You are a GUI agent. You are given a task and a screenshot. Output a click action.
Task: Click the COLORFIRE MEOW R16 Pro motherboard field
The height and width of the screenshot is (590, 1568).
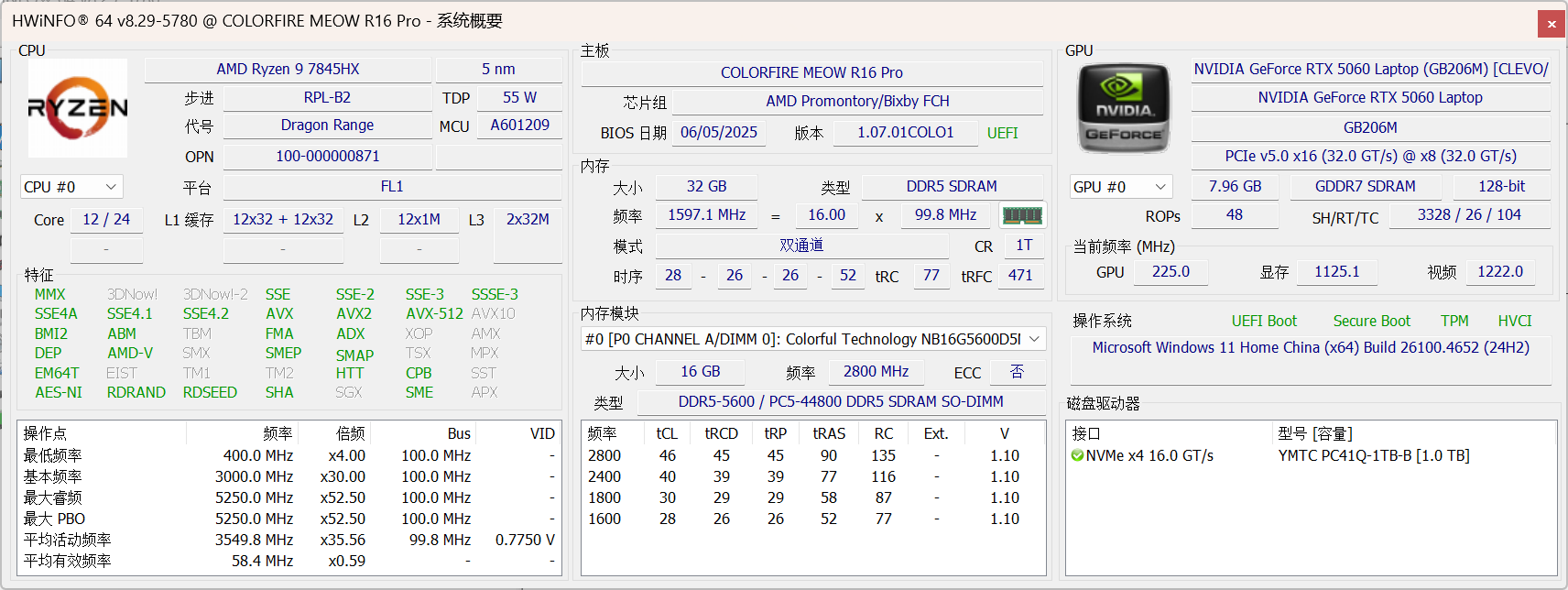(811, 73)
